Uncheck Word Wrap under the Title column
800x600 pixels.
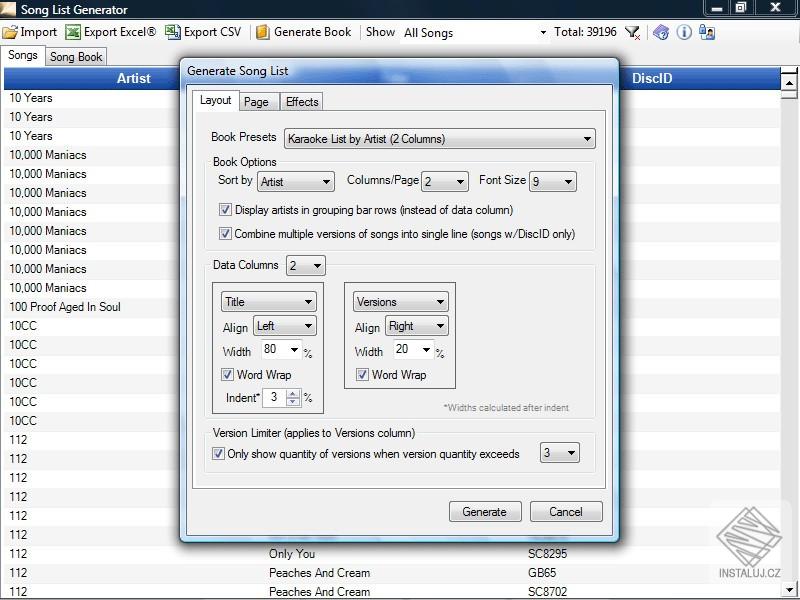[x=227, y=374]
